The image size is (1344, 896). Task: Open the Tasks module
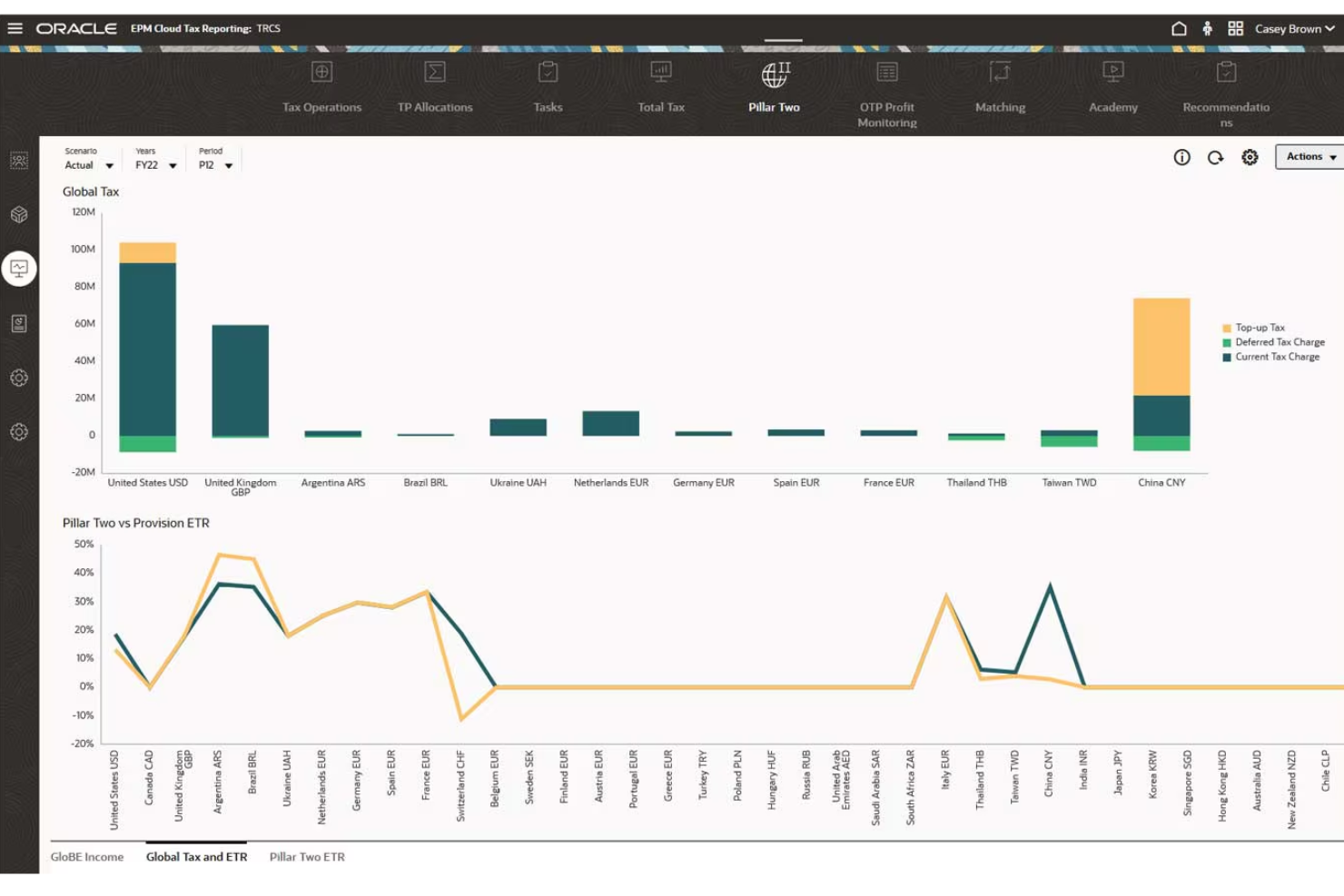point(548,86)
